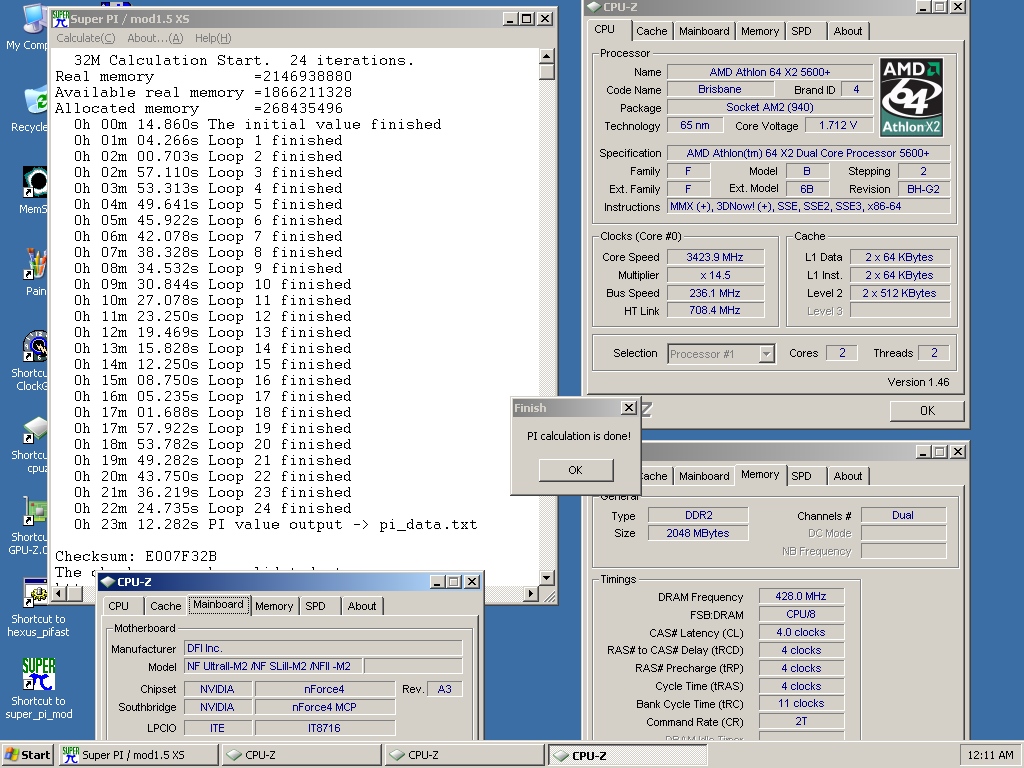The width and height of the screenshot is (1024, 768).
Task: Click the Super PI title bar icon
Action: (61, 19)
